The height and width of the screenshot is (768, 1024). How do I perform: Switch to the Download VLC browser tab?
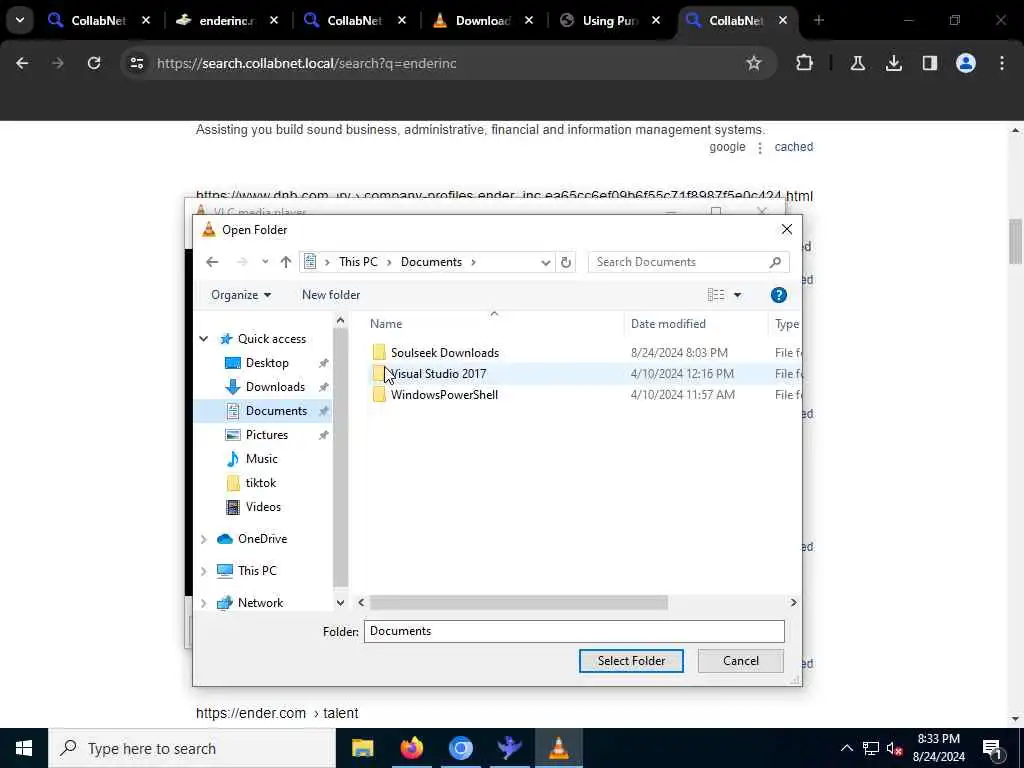point(483,21)
